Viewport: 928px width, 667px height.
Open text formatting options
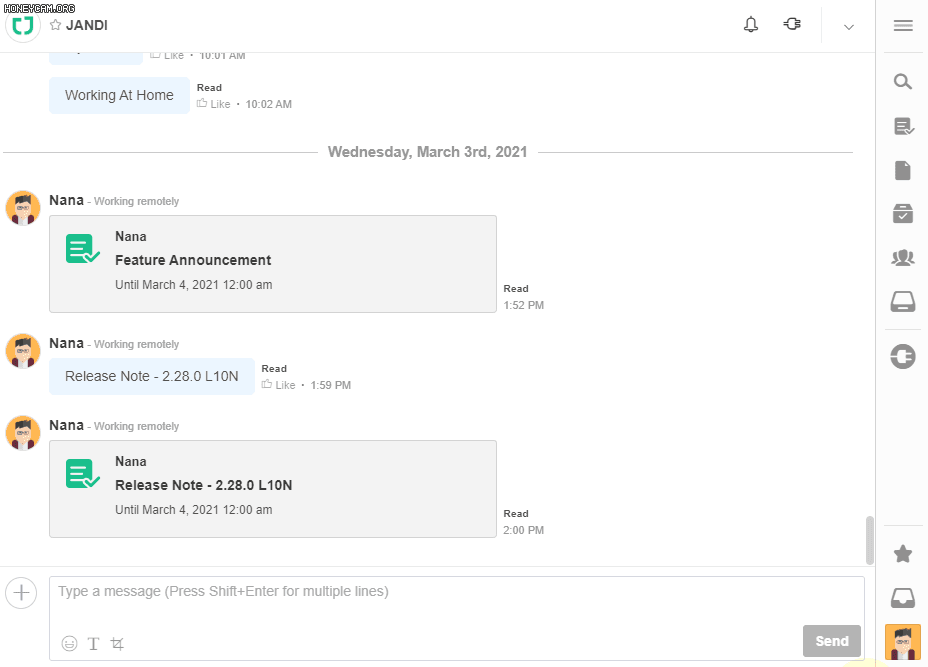94,643
